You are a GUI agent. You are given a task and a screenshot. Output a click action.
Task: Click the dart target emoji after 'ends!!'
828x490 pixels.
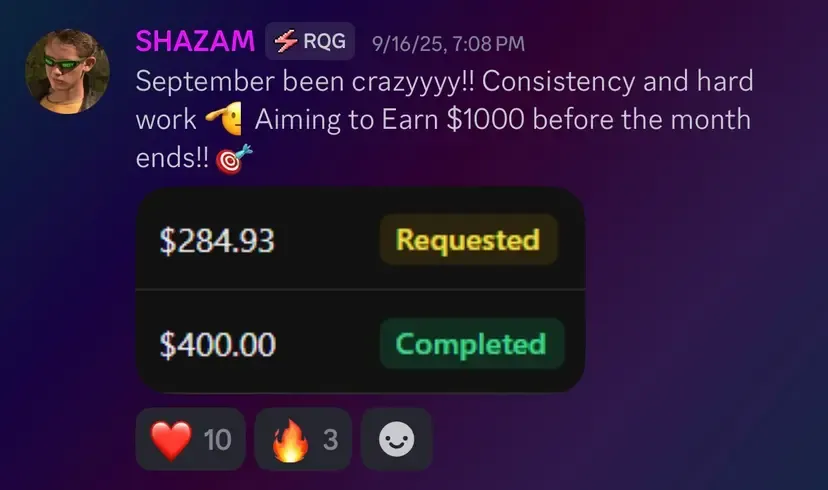coord(233,159)
